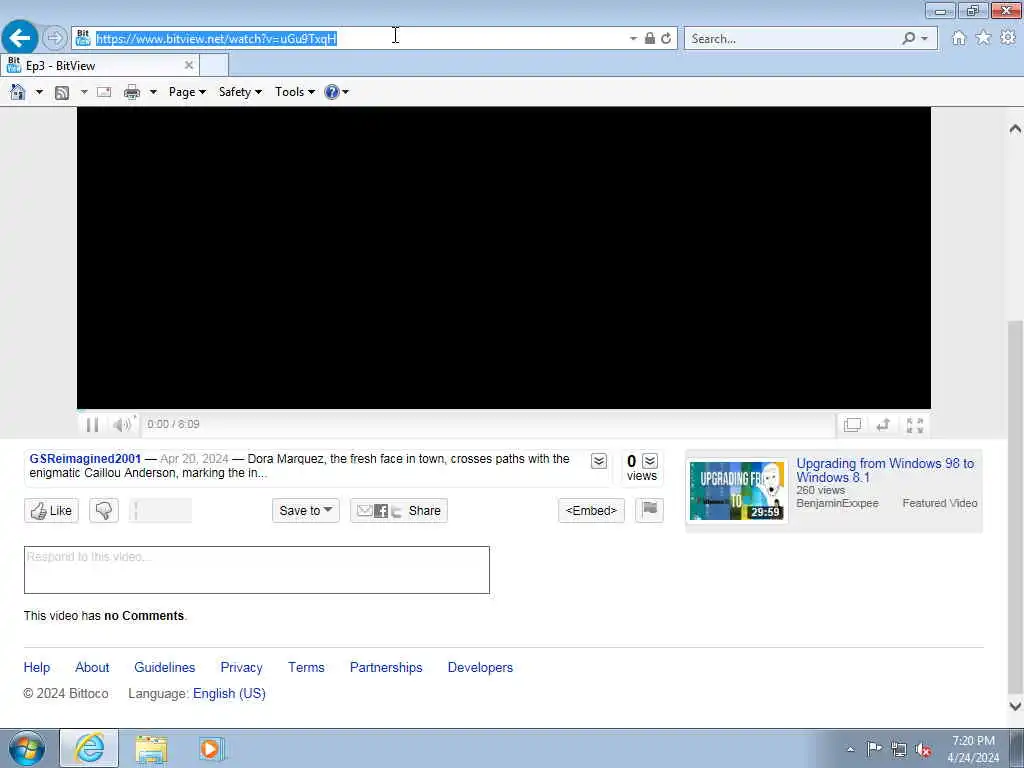The image size is (1024, 768).
Task: Click the Read mail icon
Action: click(104, 92)
